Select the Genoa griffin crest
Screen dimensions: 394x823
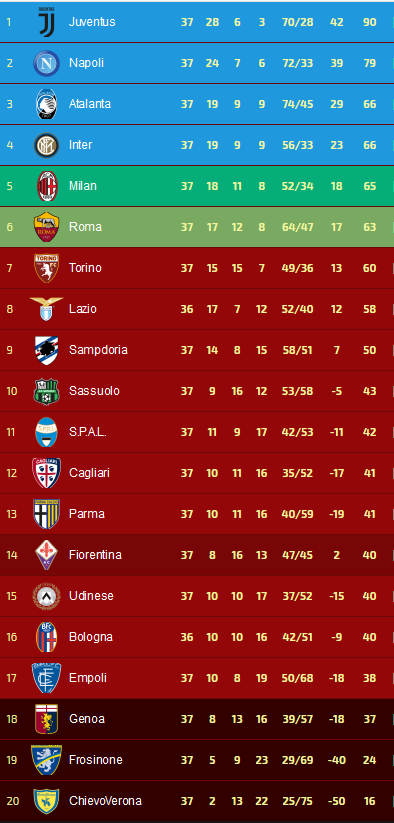[47, 719]
